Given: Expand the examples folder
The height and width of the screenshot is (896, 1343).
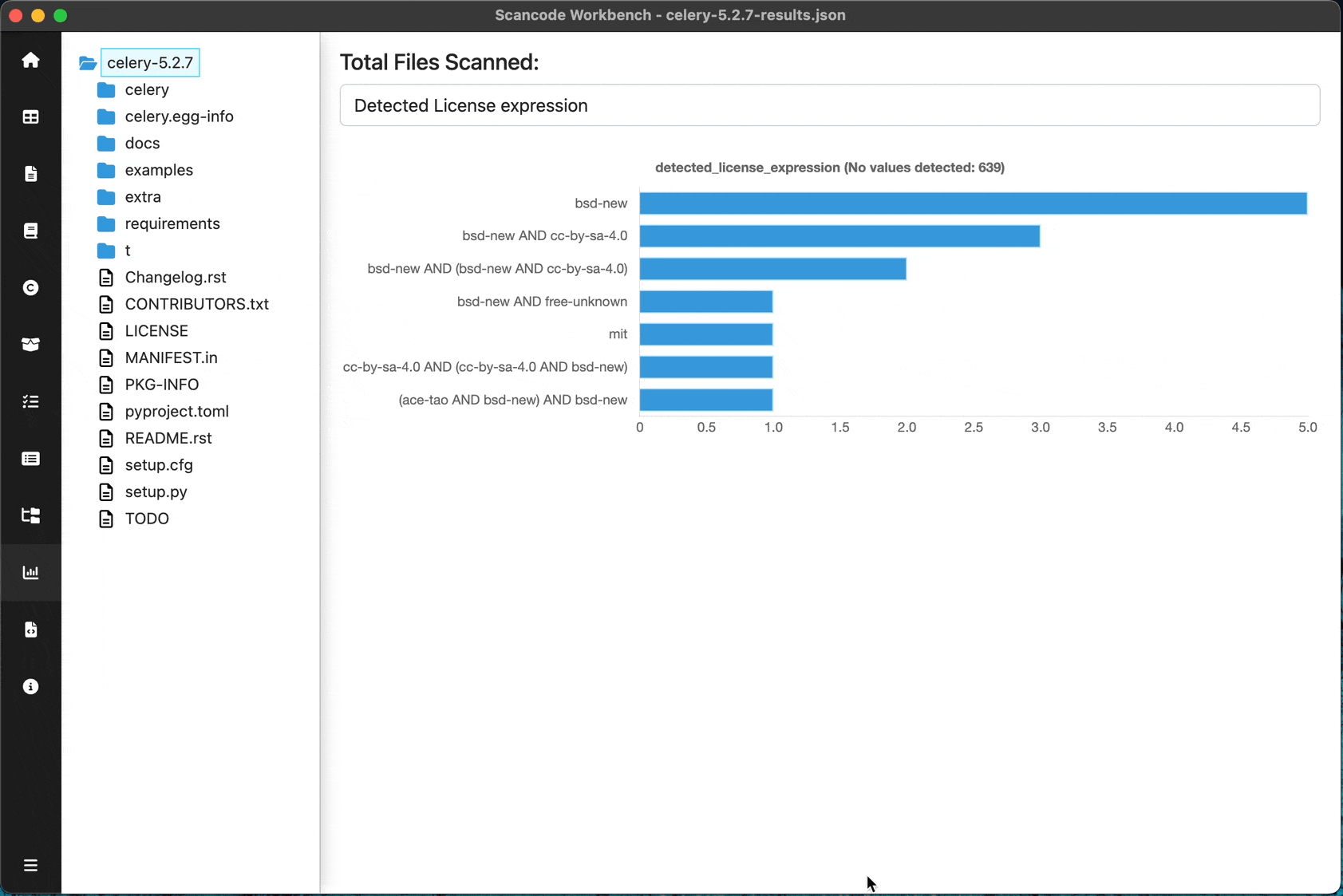Looking at the screenshot, I should 159,170.
